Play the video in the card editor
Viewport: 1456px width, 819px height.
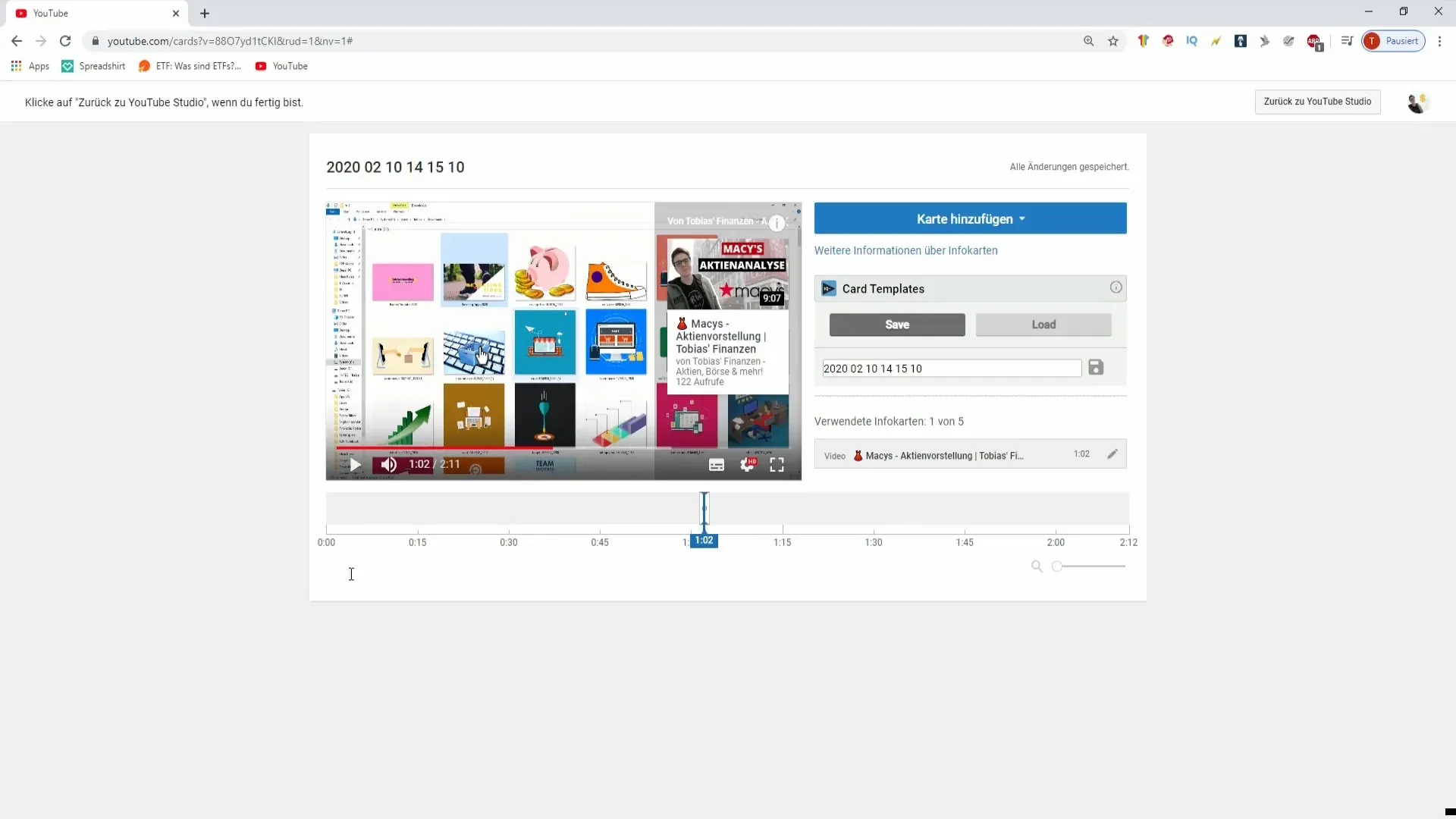tap(355, 464)
